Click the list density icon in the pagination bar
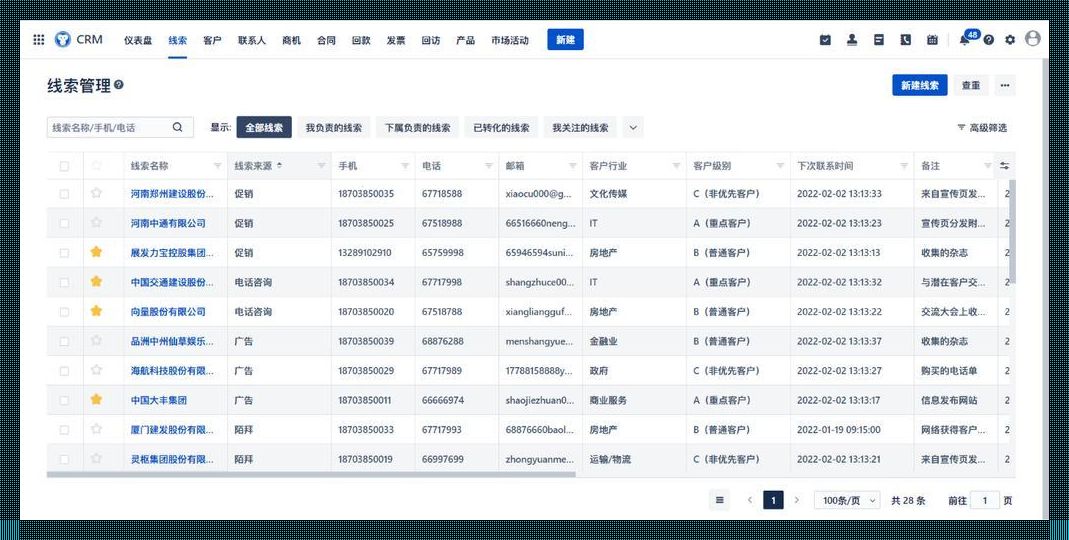 tap(719, 500)
